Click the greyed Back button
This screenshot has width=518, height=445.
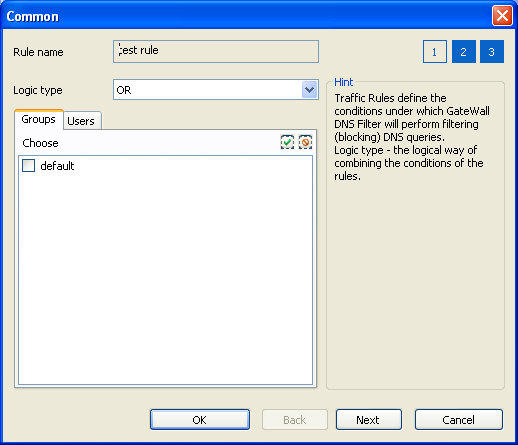click(x=295, y=420)
